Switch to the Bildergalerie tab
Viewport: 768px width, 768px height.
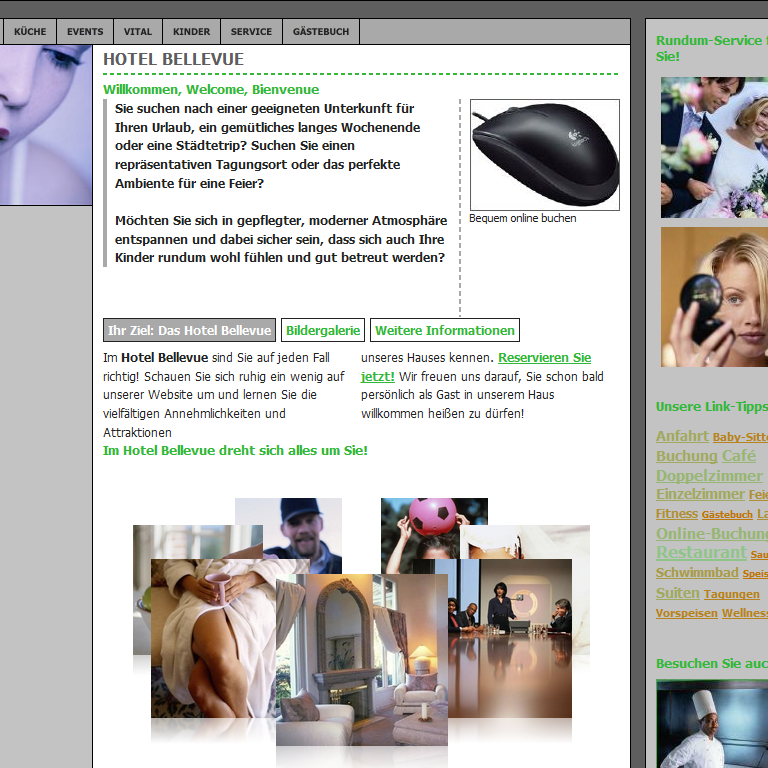point(323,330)
